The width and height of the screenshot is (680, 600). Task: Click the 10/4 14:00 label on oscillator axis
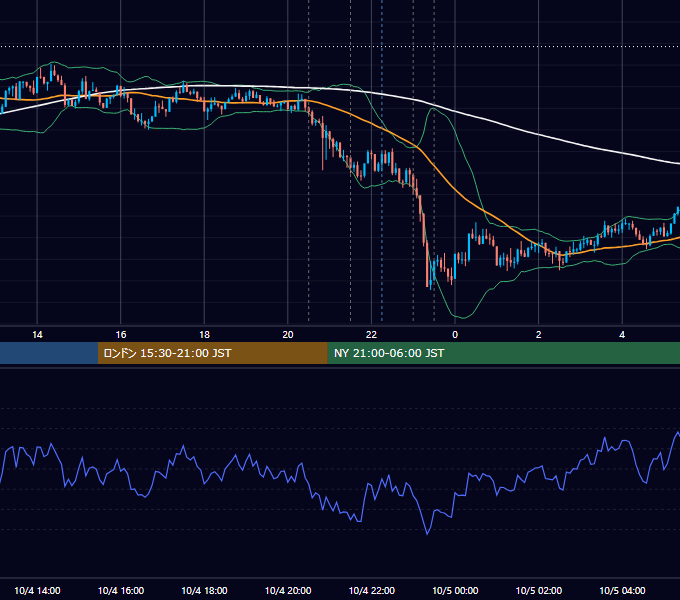(37, 590)
